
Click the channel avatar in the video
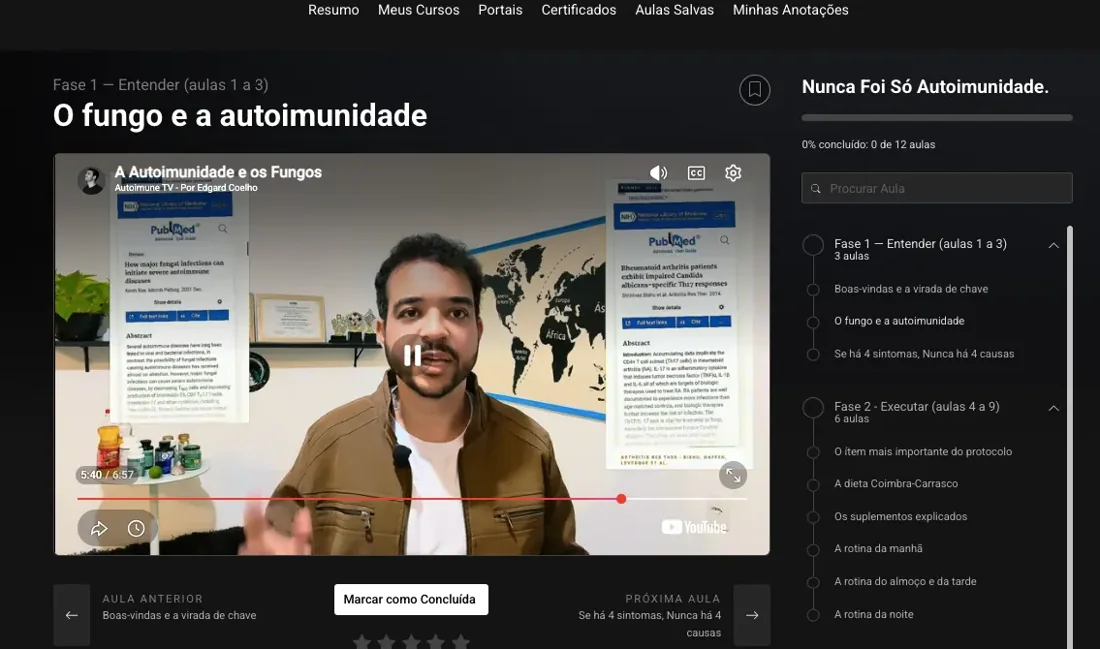91,180
